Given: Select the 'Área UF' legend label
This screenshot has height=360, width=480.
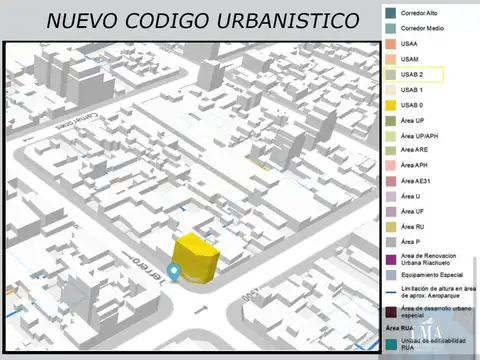Looking at the screenshot, I should tap(412, 211).
